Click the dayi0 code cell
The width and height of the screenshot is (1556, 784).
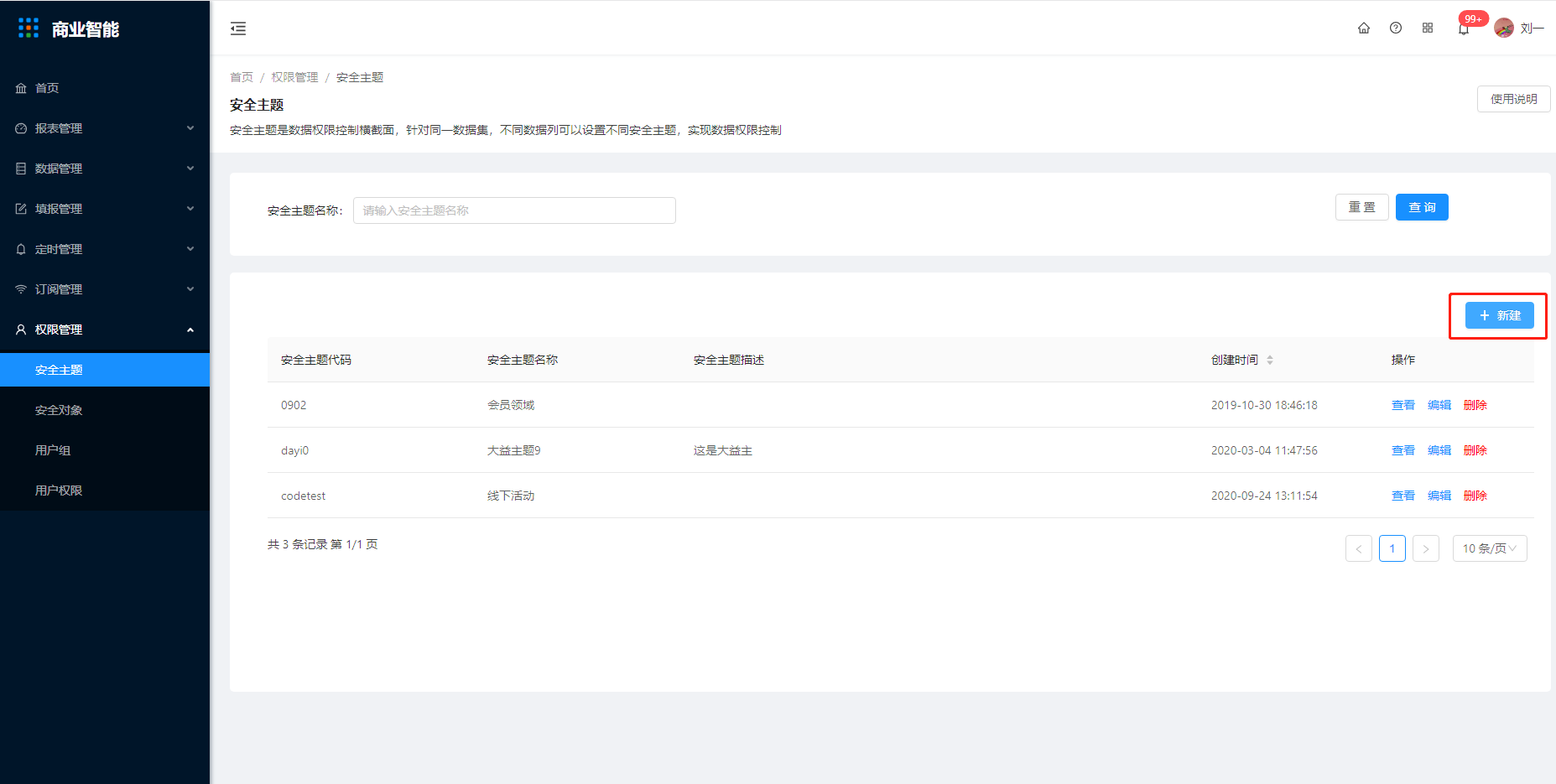point(294,450)
